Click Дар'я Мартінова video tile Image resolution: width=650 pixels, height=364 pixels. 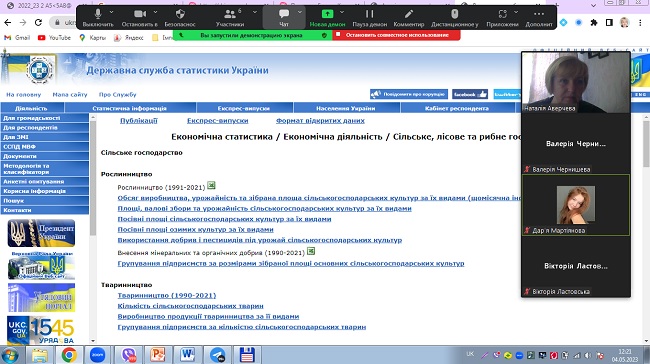576,206
